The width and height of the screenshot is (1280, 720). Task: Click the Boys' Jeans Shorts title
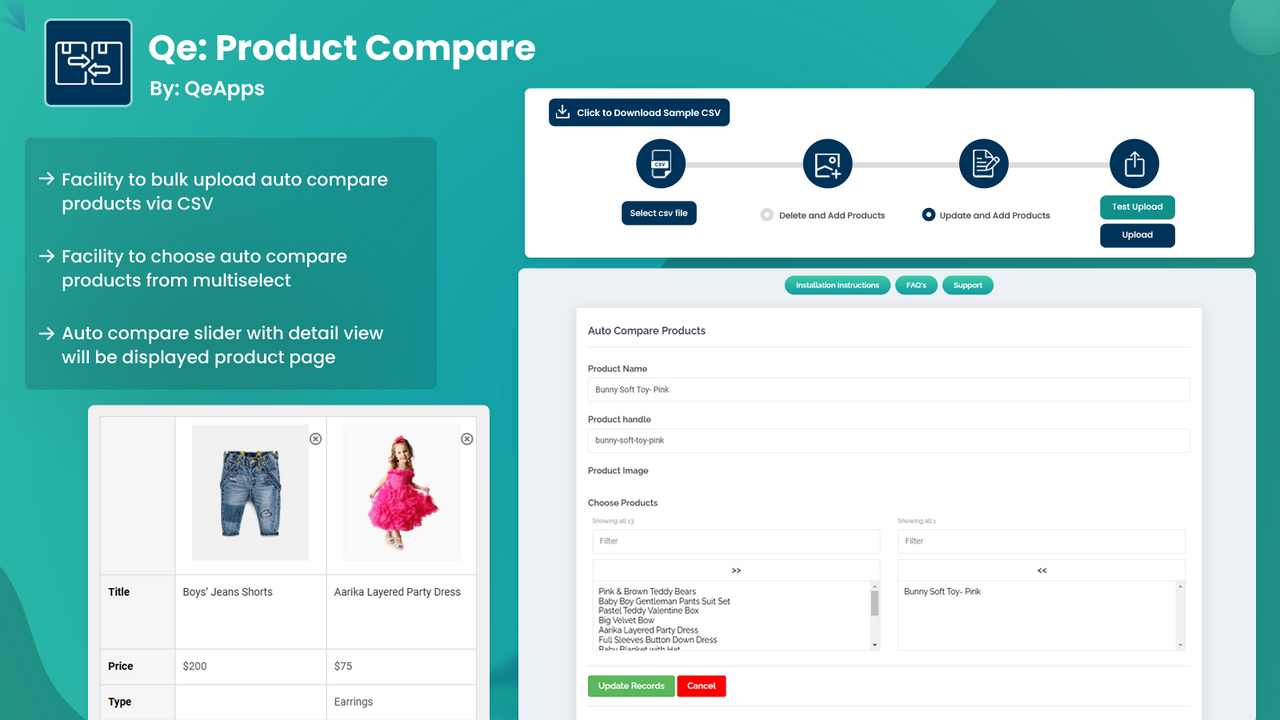(227, 592)
